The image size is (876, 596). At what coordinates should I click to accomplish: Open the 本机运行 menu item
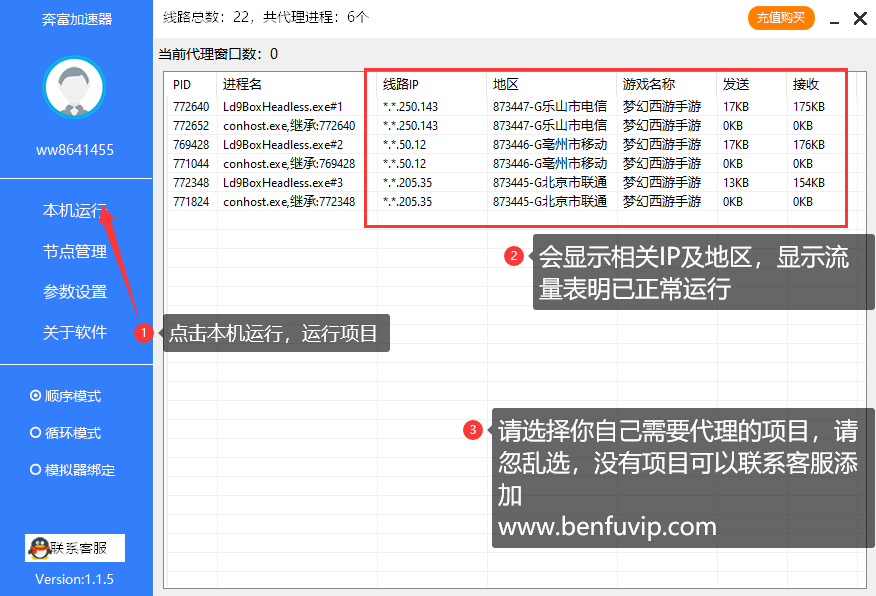pyautogui.click(x=74, y=211)
